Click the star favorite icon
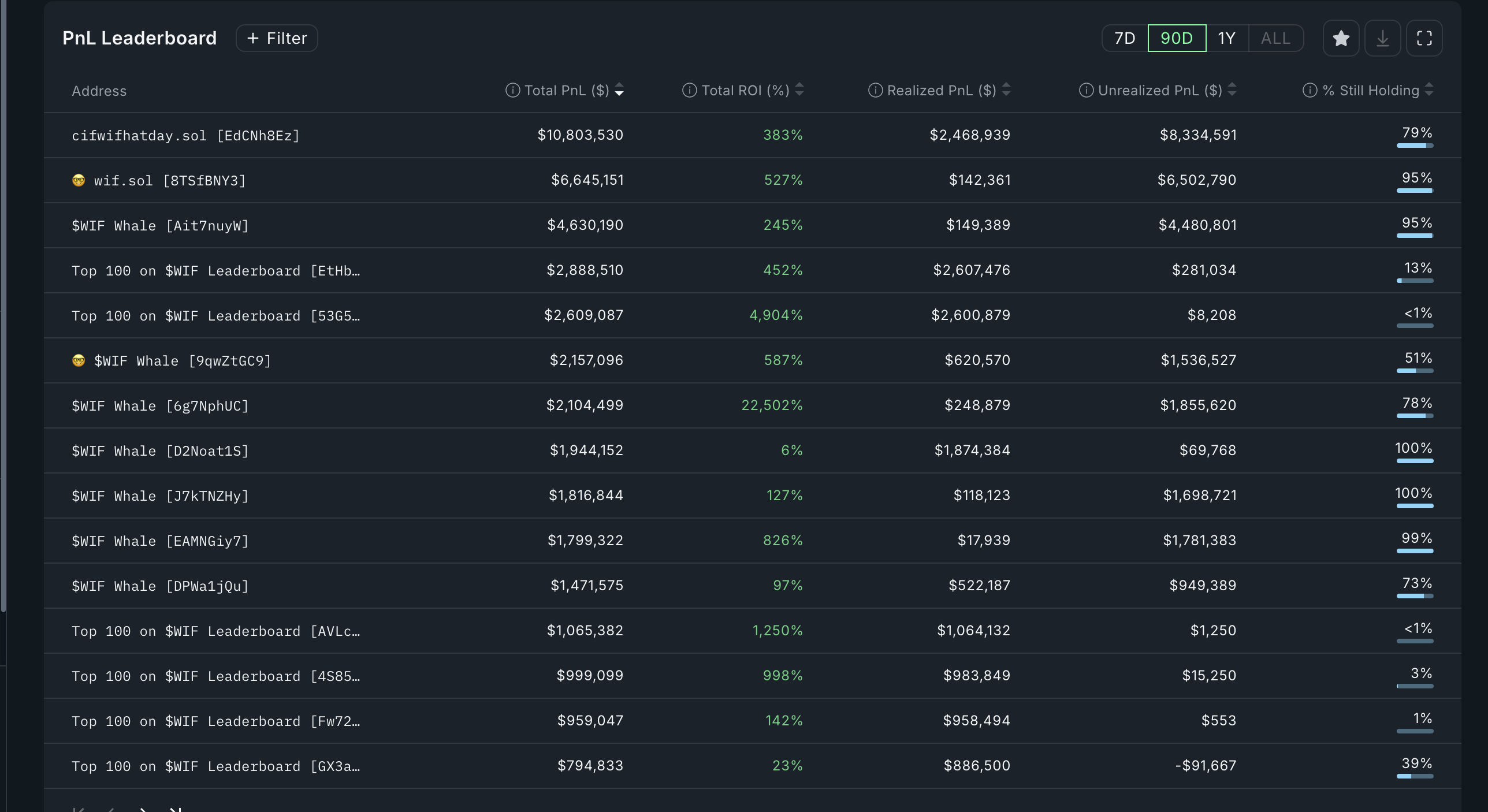The image size is (1488, 812). coord(1341,38)
